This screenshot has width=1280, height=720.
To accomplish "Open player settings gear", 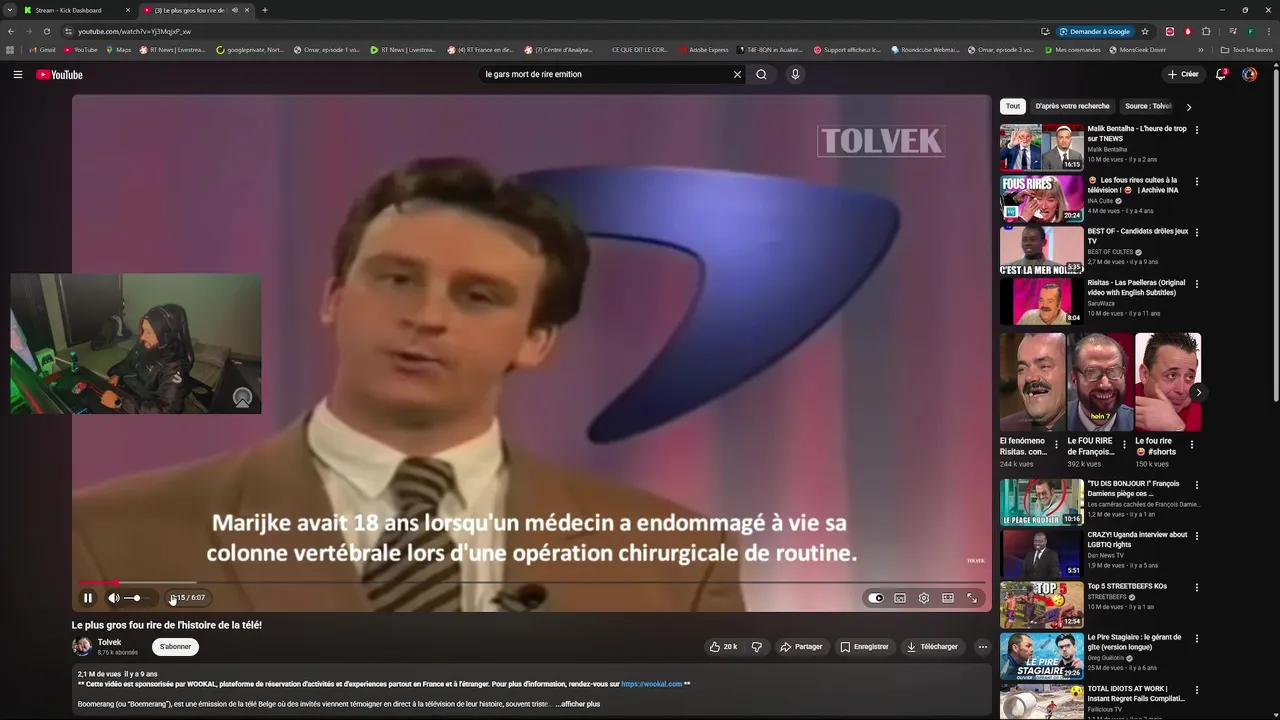I will click(924, 598).
